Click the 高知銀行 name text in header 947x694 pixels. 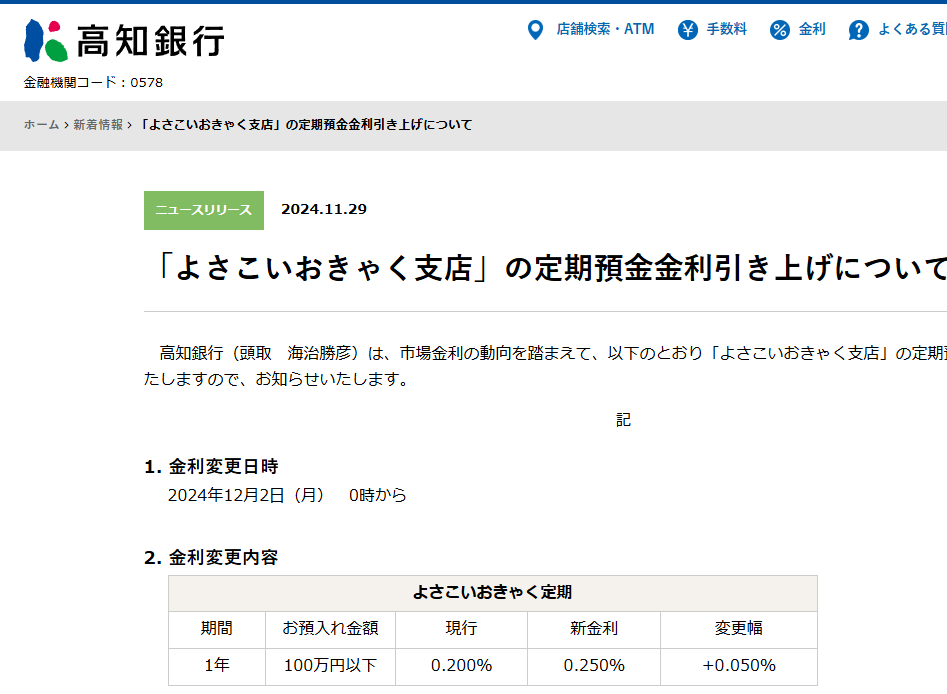tap(150, 41)
